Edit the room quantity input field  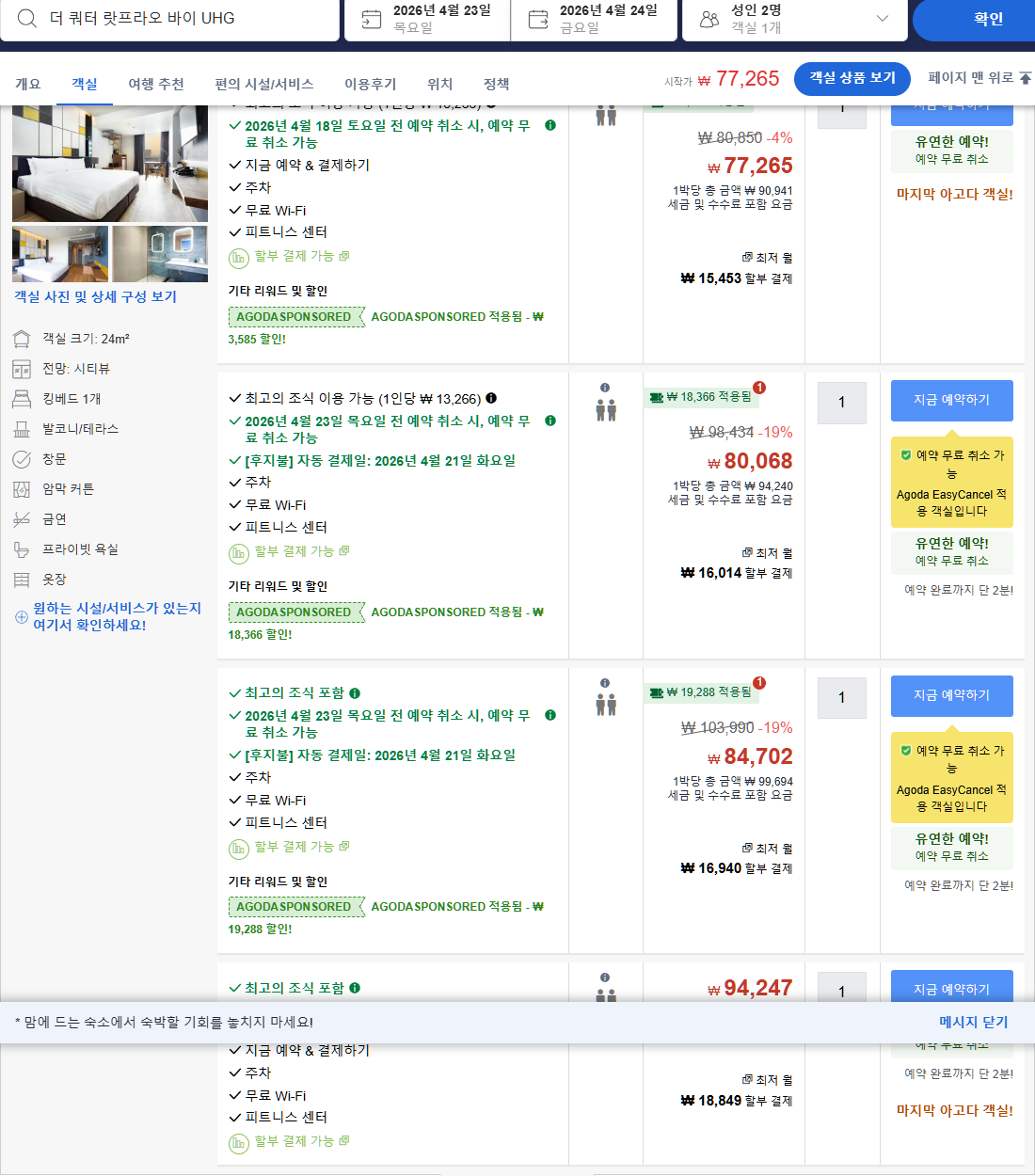pyautogui.click(x=841, y=403)
